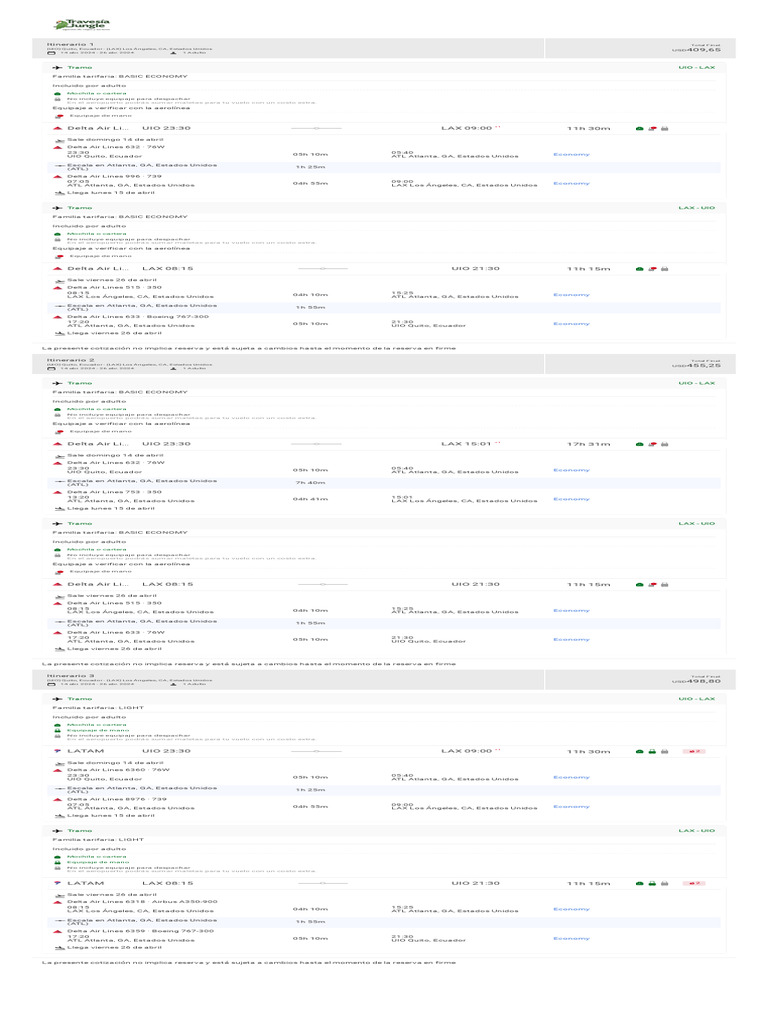
Task: Click green backpack icon on Itinerario 1's 11h 30m row
Action: point(639,129)
